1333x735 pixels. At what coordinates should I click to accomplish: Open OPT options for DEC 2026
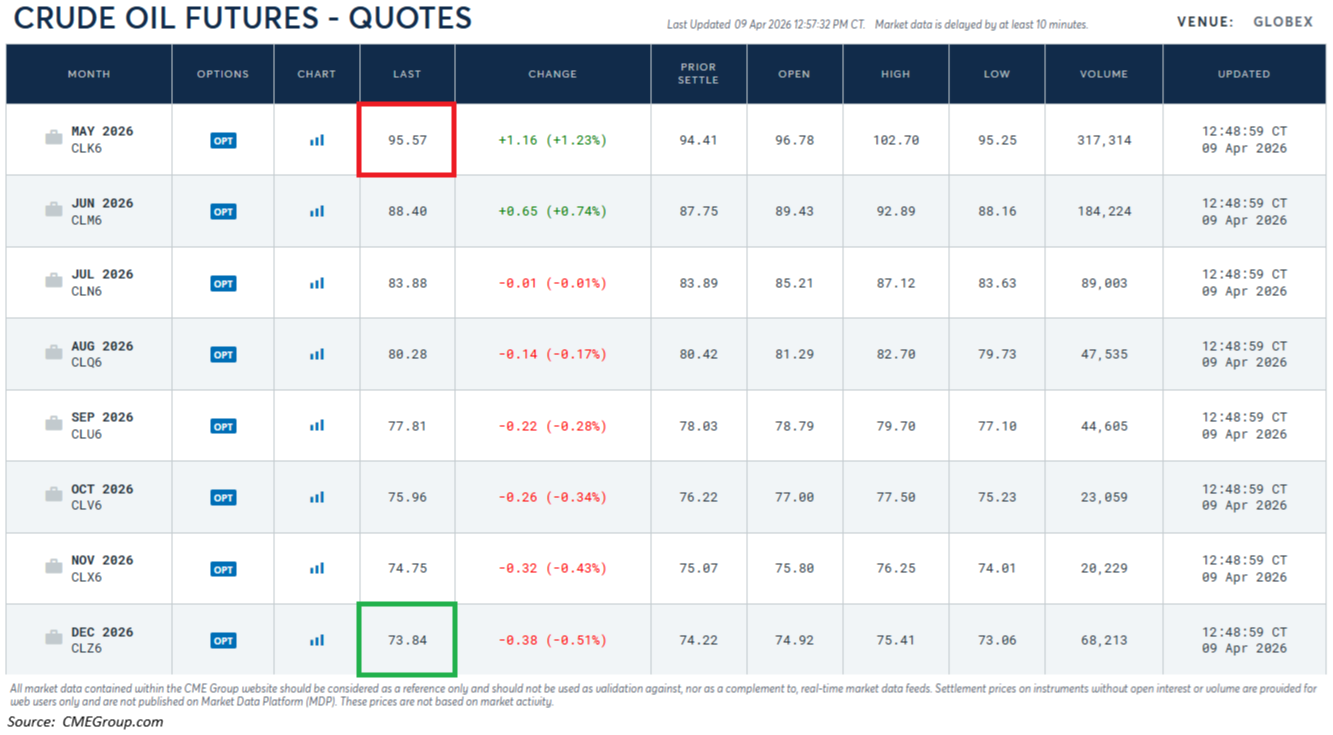(x=223, y=641)
